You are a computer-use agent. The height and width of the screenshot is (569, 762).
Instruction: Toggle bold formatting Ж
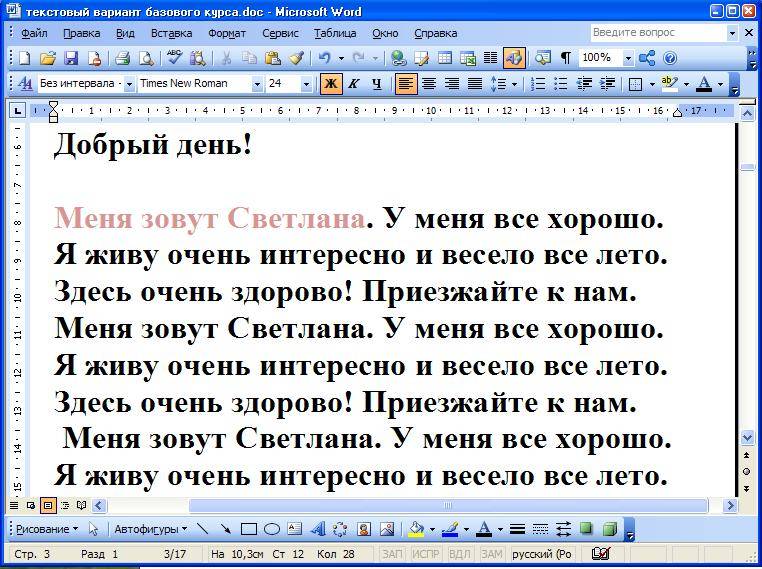(330, 84)
